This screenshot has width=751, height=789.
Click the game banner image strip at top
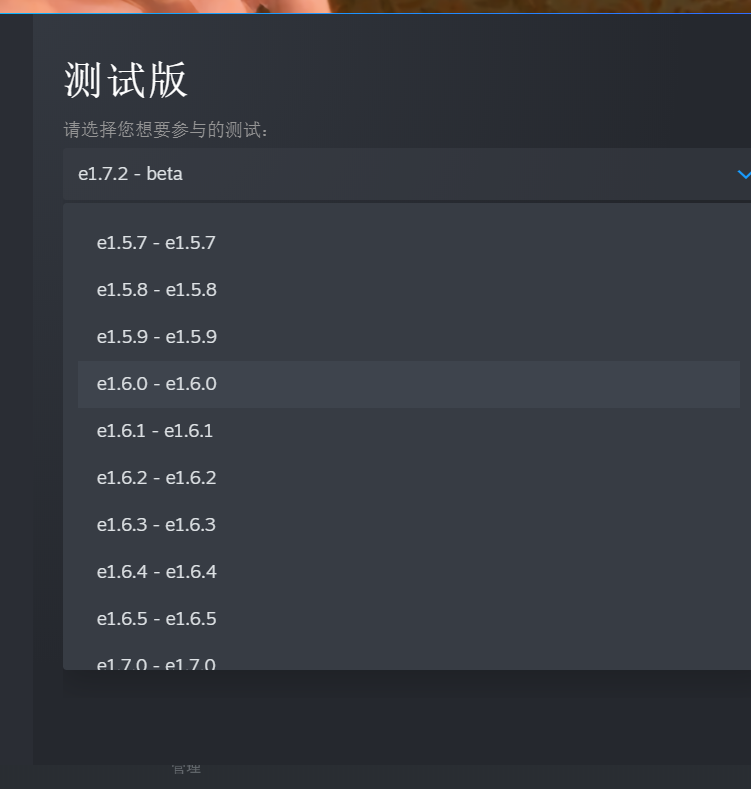[376, 6]
